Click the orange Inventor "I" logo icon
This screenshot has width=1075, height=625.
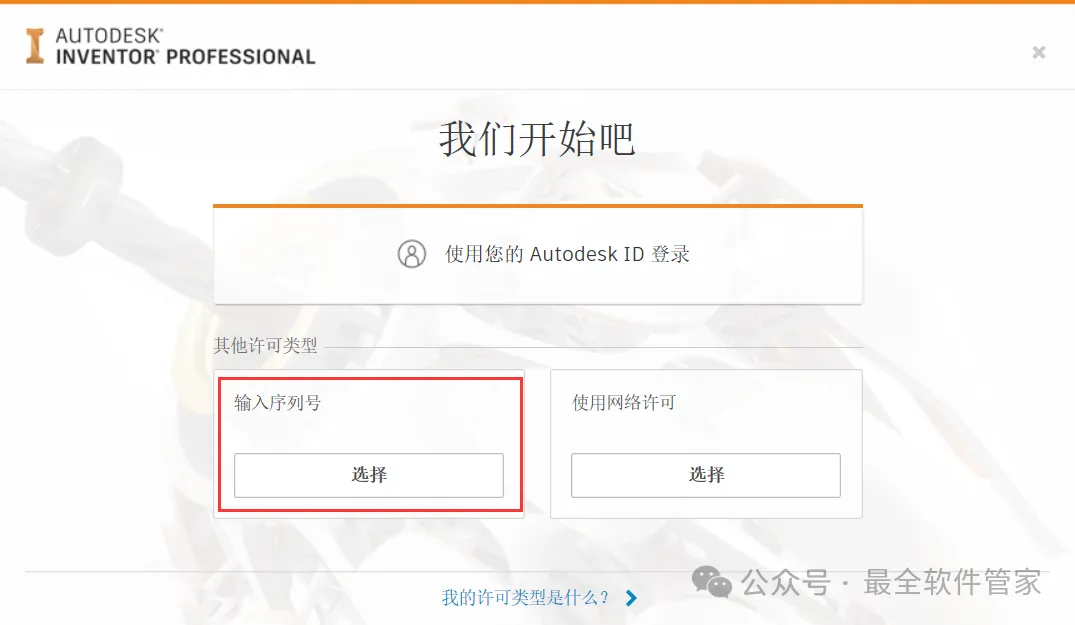pos(35,46)
